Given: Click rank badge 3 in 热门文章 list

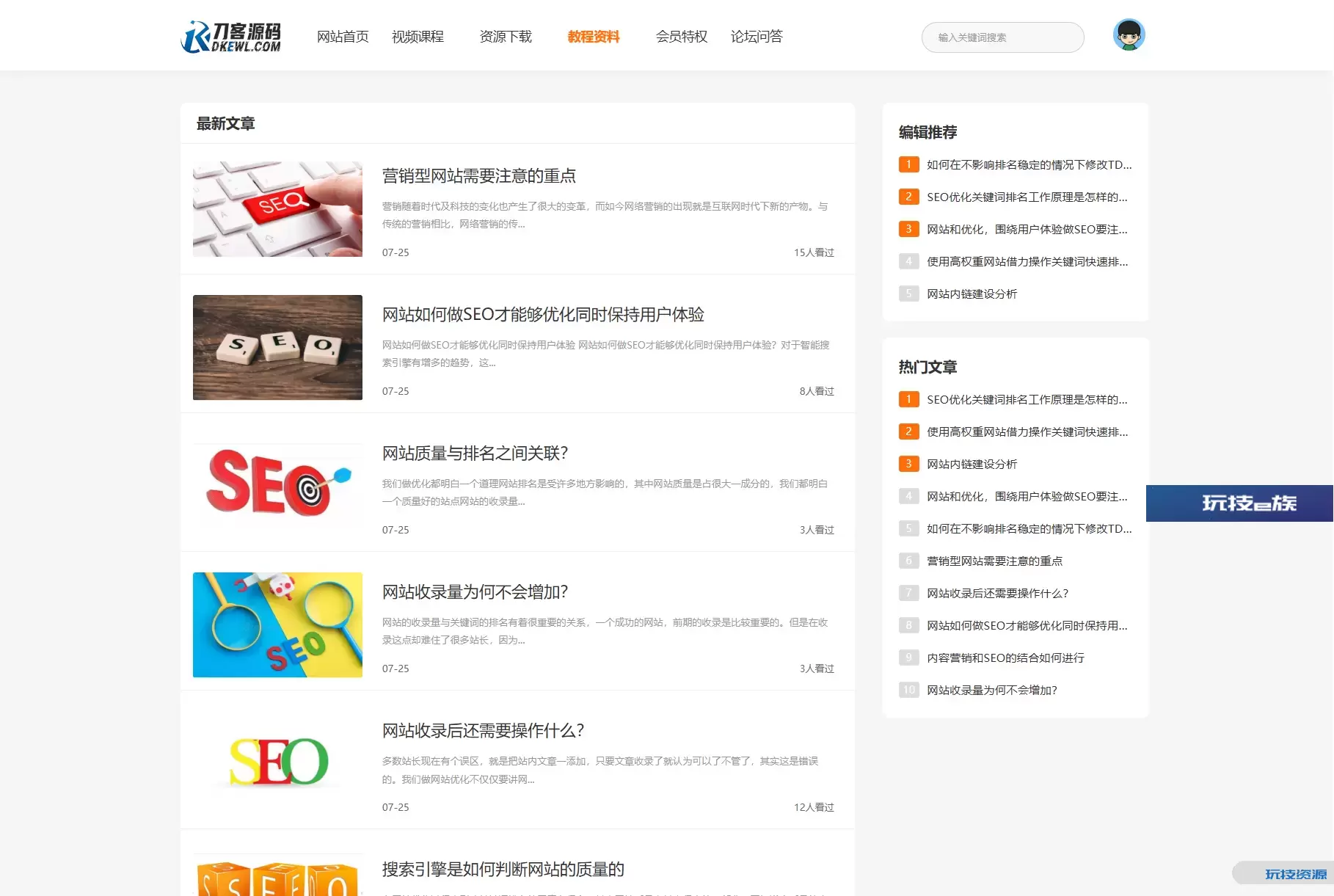Looking at the screenshot, I should pyautogui.click(x=908, y=464).
